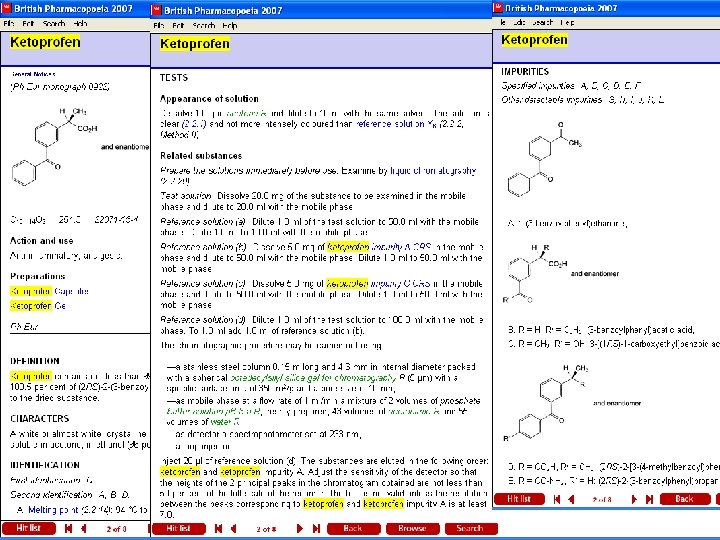Jump to first hit in right window
Screen dimensions: 720x540
(557, 499)
